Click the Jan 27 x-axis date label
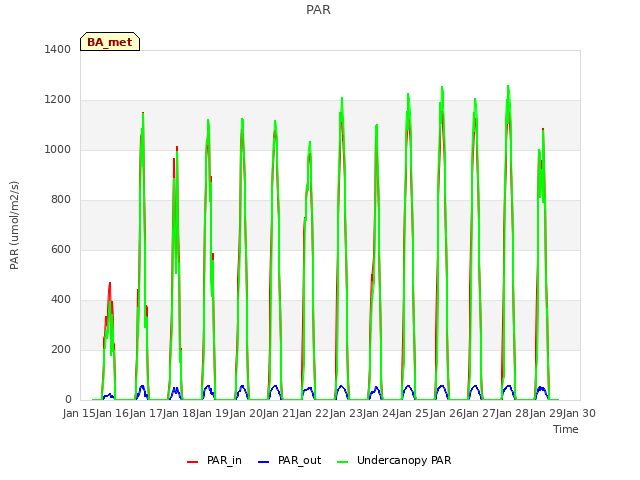This screenshot has width=640, height=480. coord(479,413)
